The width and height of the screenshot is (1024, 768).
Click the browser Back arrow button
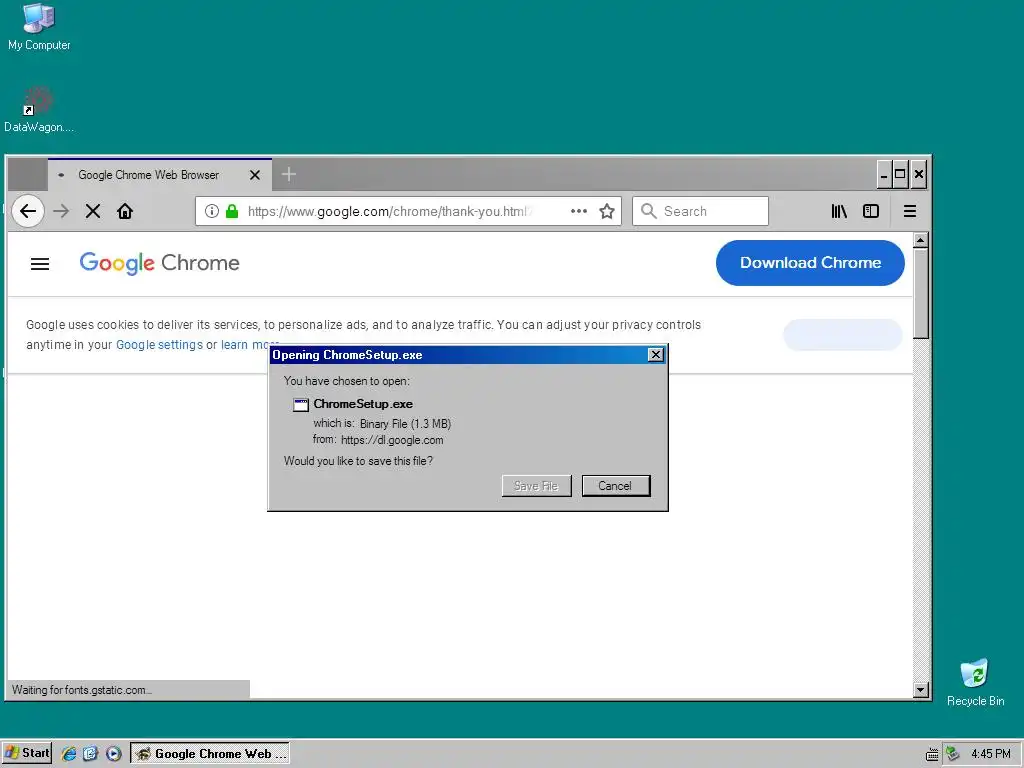click(x=27, y=211)
